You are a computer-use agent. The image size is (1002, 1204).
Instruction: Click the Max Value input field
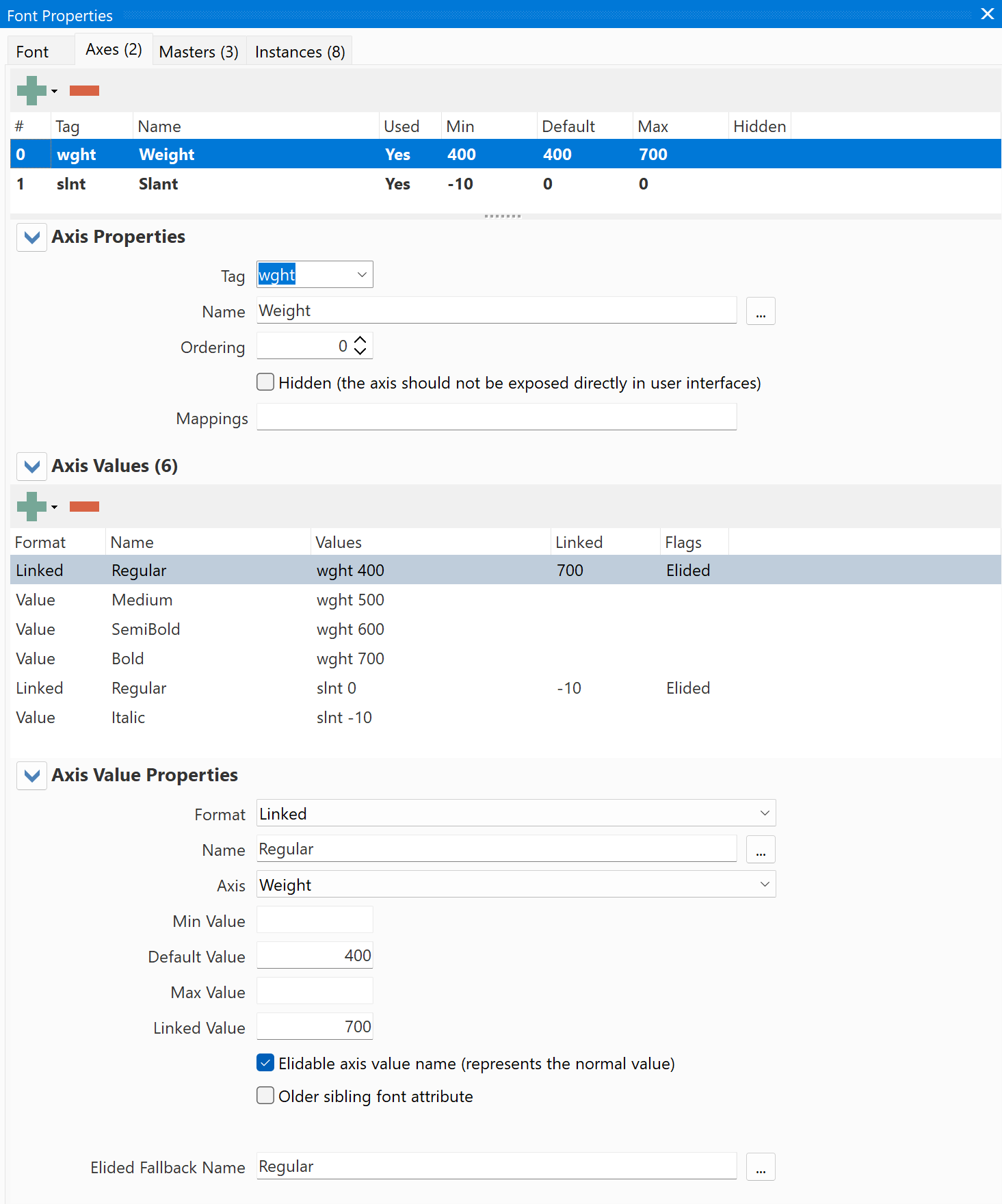[x=315, y=991]
